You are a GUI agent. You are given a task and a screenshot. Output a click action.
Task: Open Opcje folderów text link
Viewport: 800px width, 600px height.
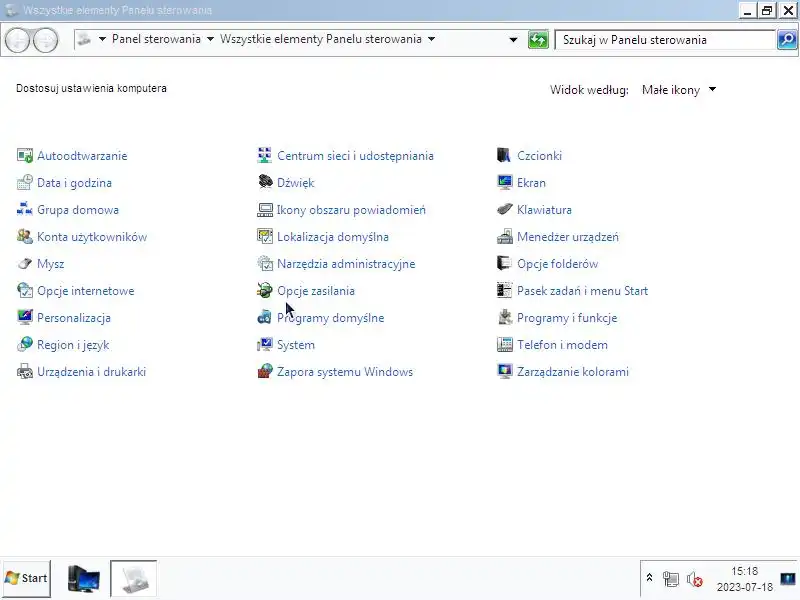pos(557,264)
